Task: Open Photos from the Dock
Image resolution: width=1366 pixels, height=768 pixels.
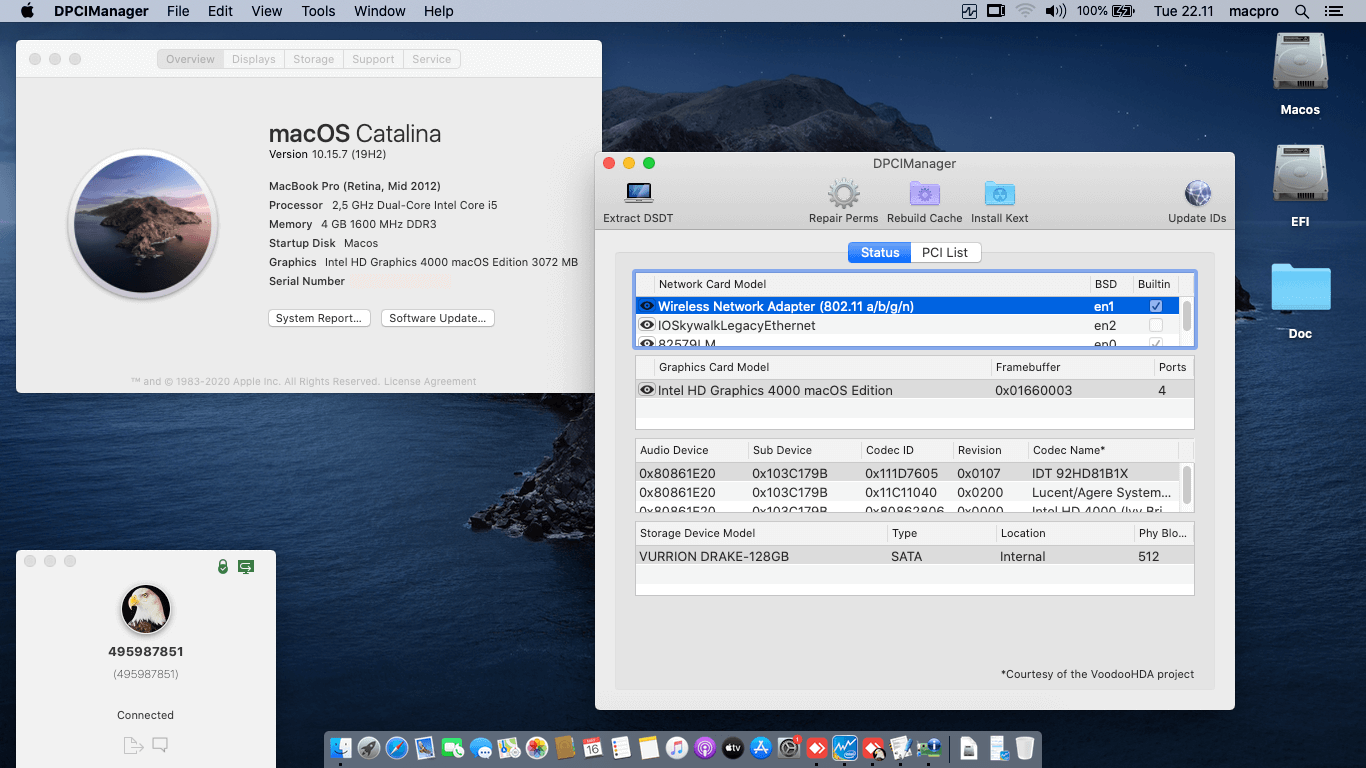Action: pyautogui.click(x=537, y=747)
